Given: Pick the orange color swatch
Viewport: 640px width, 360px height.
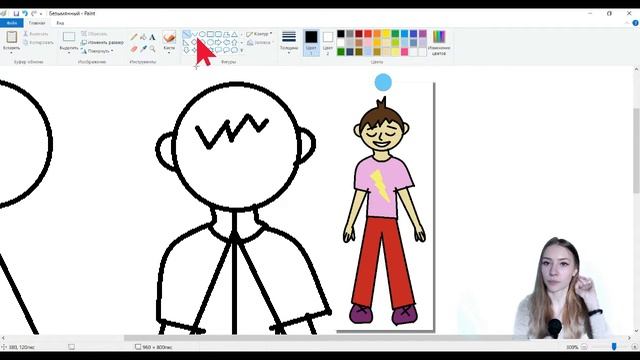Looking at the screenshot, I should [x=377, y=33].
